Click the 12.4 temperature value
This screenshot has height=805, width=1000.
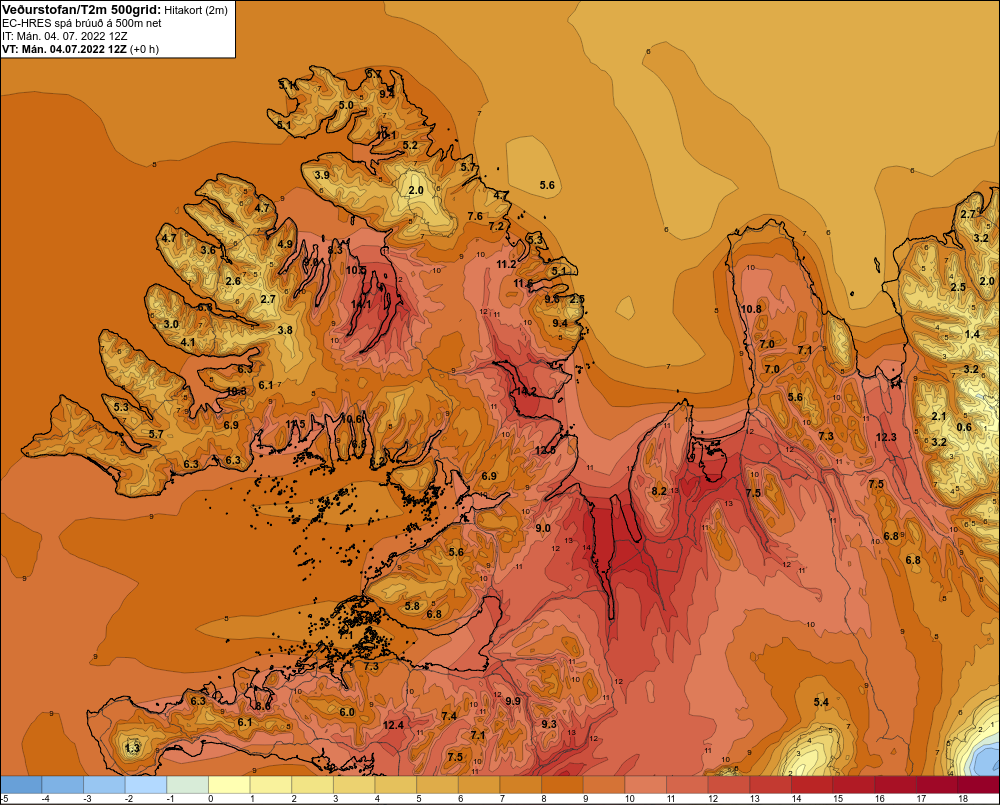coord(393,725)
